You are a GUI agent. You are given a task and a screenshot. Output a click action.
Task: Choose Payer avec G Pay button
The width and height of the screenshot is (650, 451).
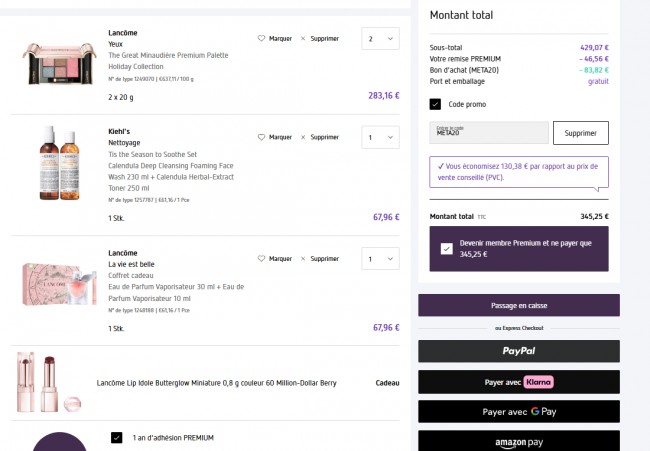(519, 412)
